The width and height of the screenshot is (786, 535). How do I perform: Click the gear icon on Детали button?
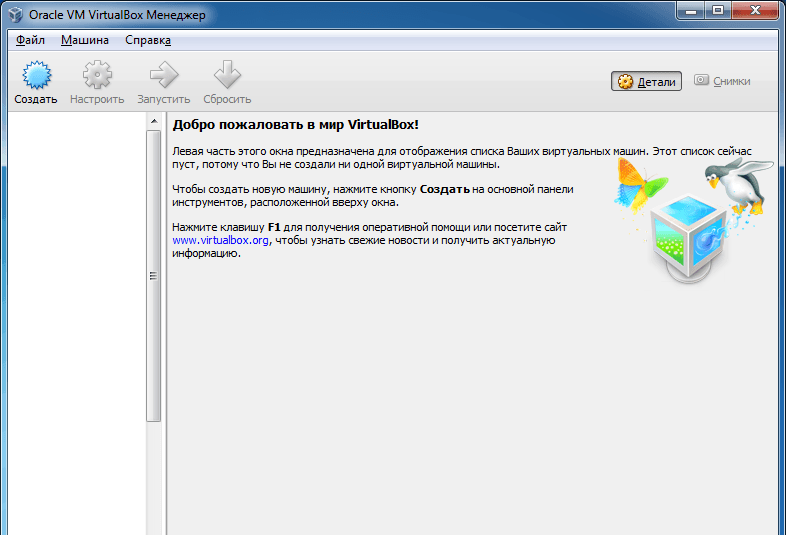[x=625, y=81]
